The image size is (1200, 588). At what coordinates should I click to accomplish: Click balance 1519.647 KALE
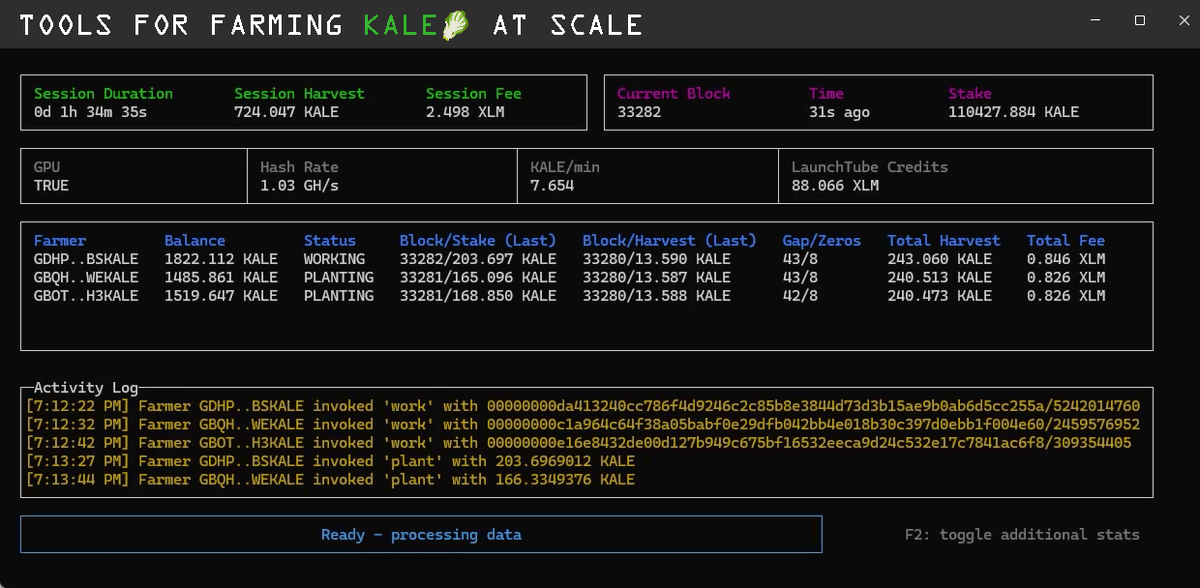click(221, 296)
